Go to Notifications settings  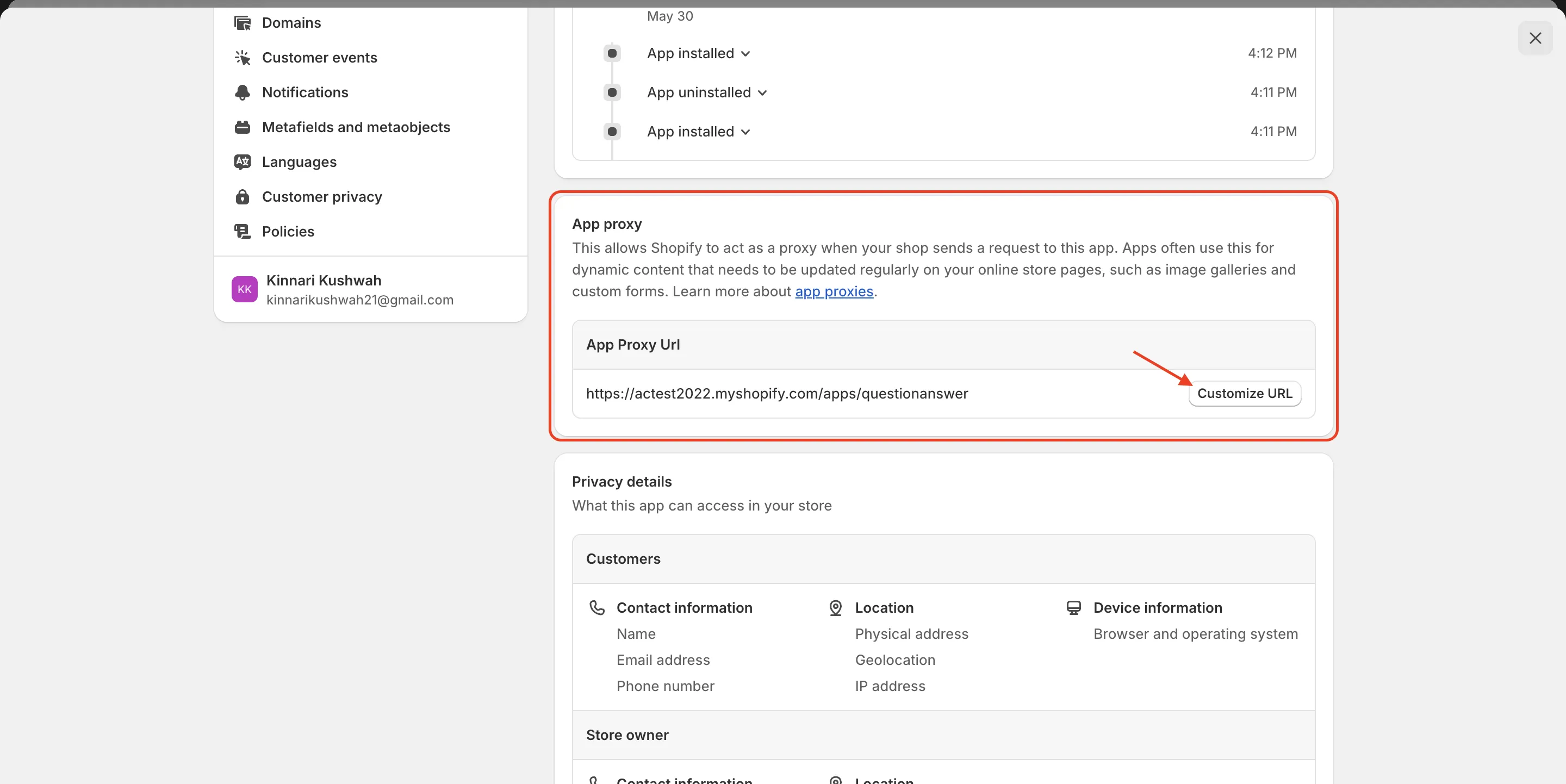(x=305, y=92)
